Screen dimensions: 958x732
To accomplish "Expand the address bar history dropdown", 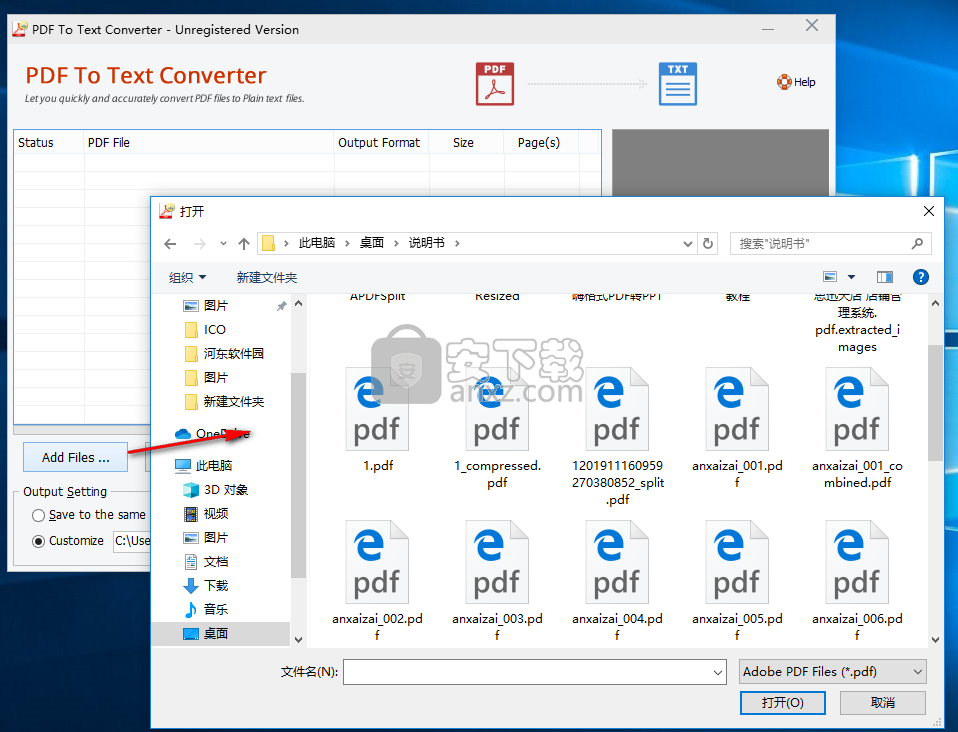I will click(x=687, y=244).
